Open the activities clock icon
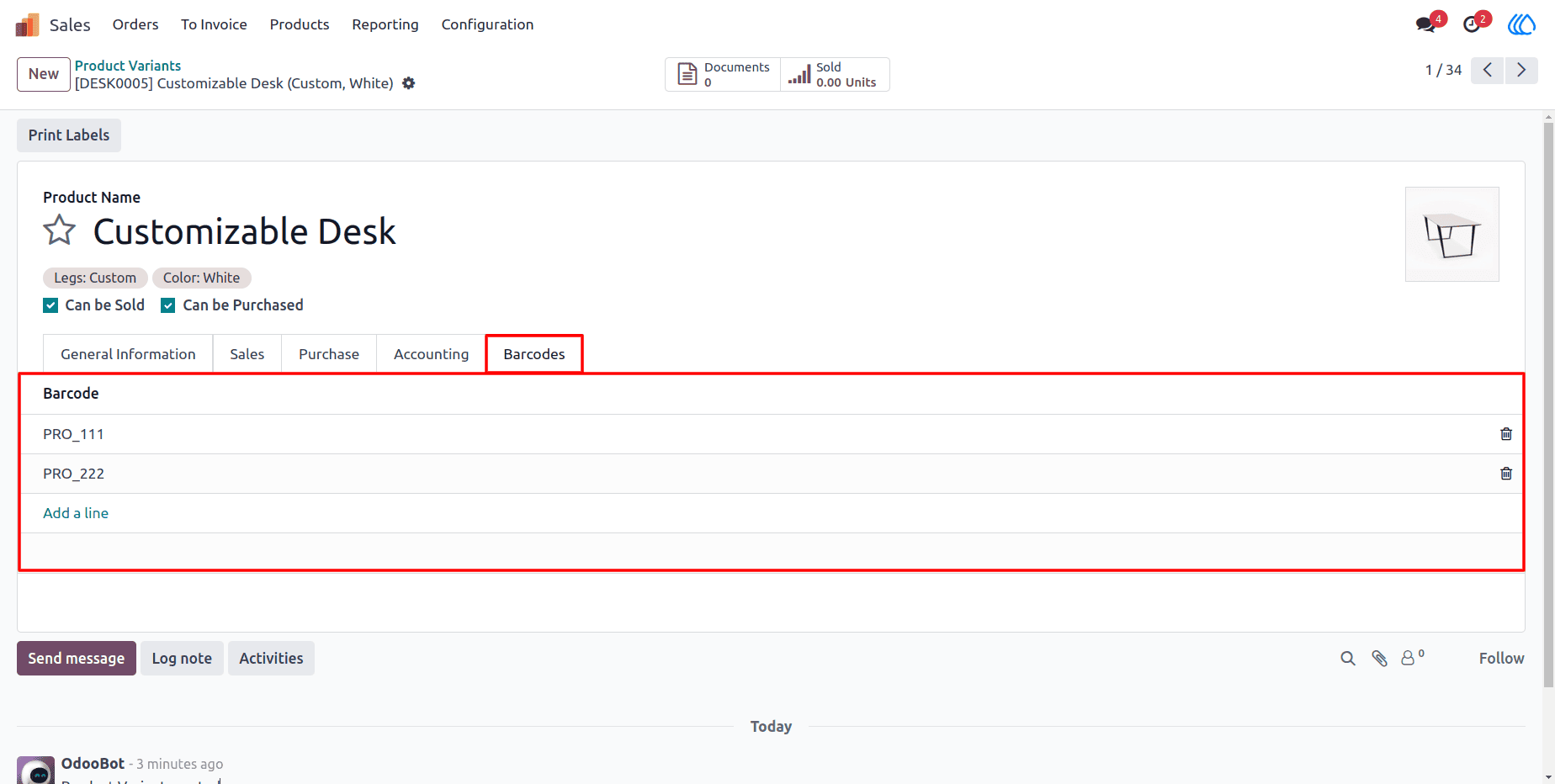This screenshot has width=1555, height=784. [x=1472, y=24]
